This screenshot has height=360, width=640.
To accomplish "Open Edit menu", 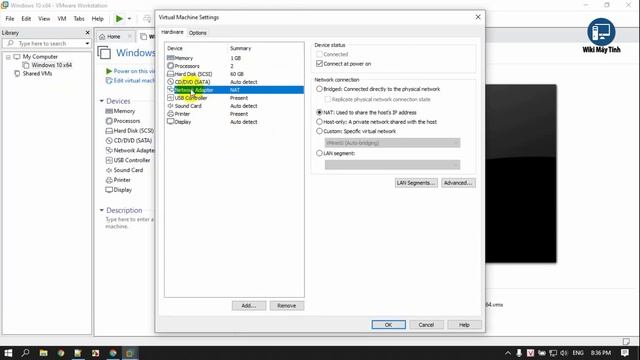I will (26, 19).
